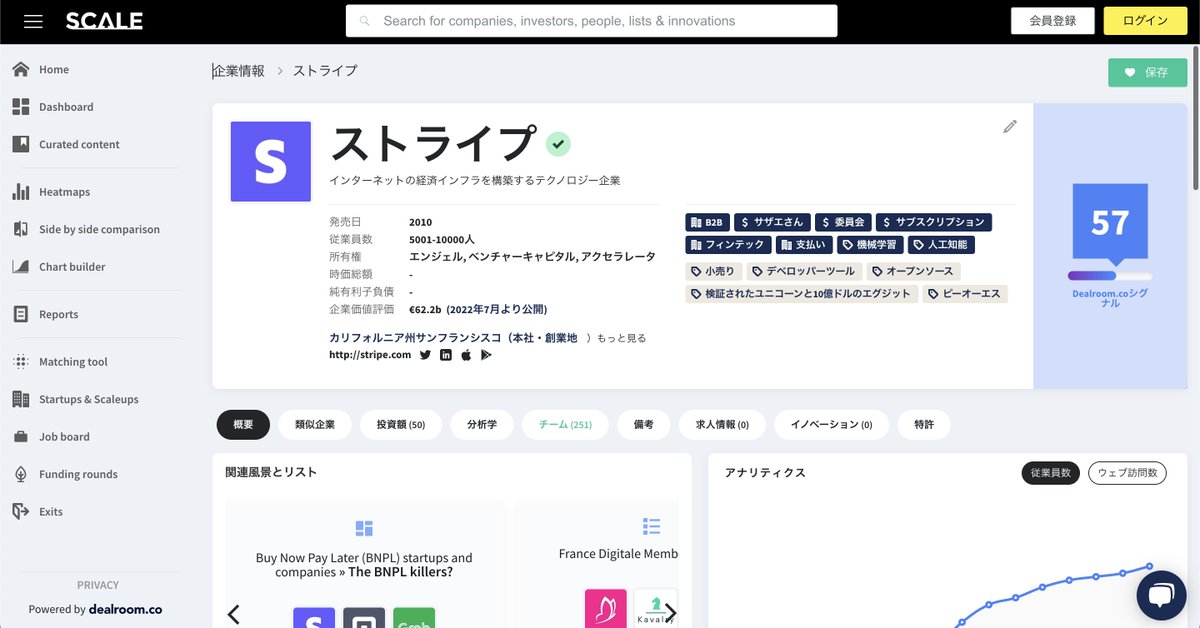Open the BNPL killers list card
The width and height of the screenshot is (1200, 628).
(364, 565)
